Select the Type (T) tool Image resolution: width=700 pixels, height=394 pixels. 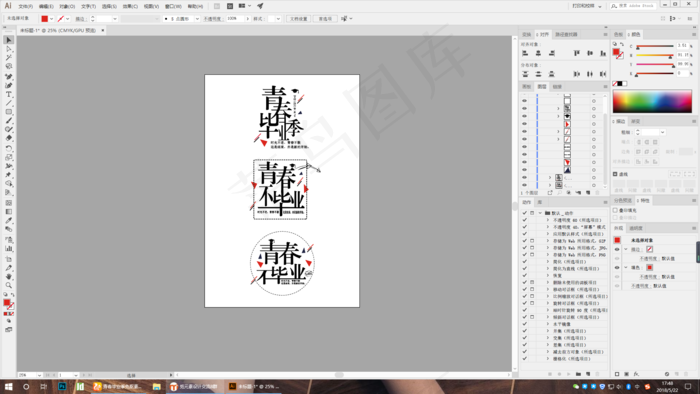(8, 95)
